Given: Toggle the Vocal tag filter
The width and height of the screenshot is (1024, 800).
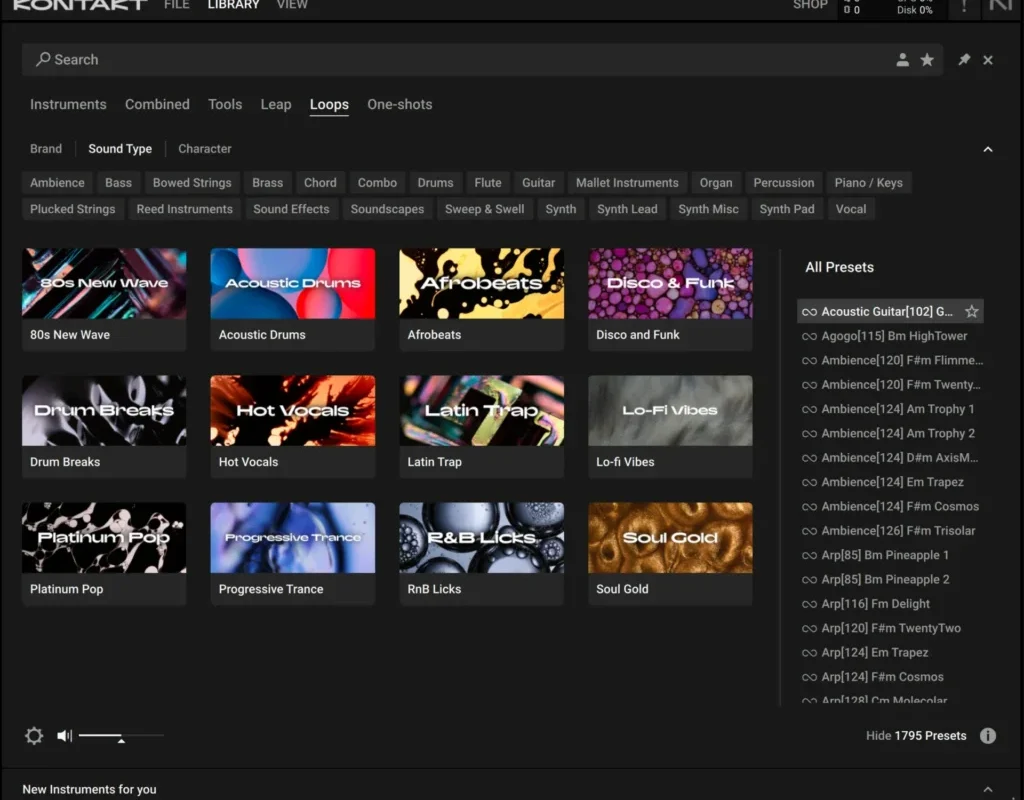Looking at the screenshot, I should (851, 209).
